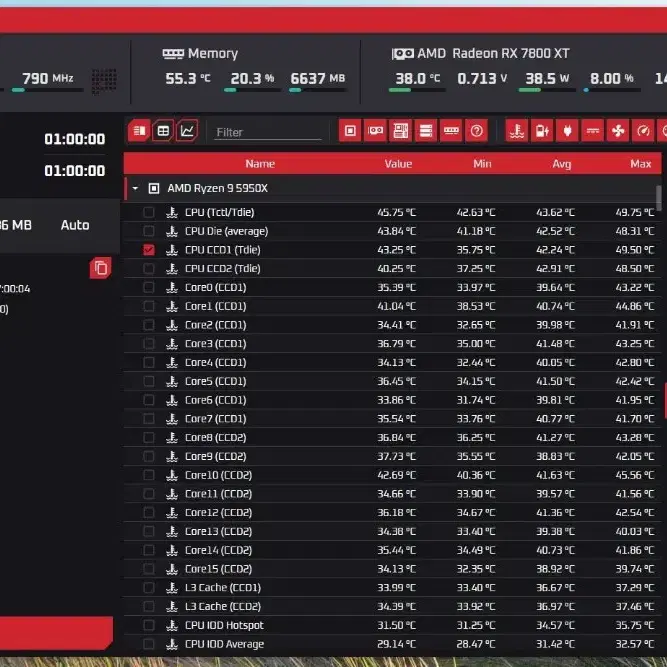Sort by the Min column header

point(482,164)
